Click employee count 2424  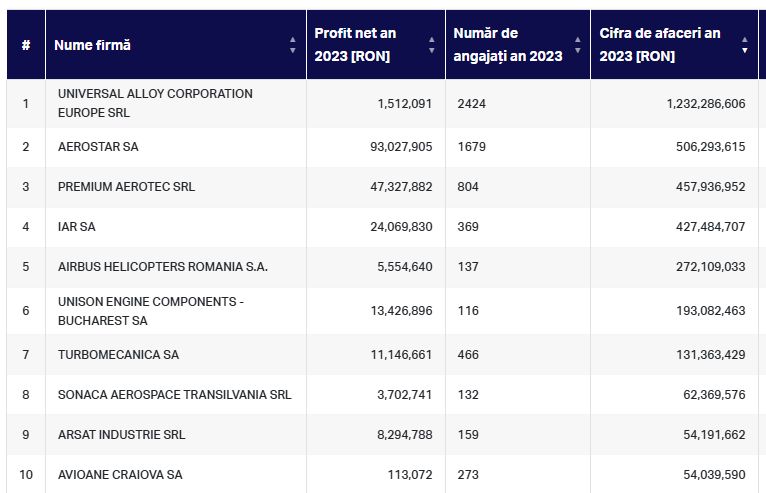pyautogui.click(x=471, y=104)
